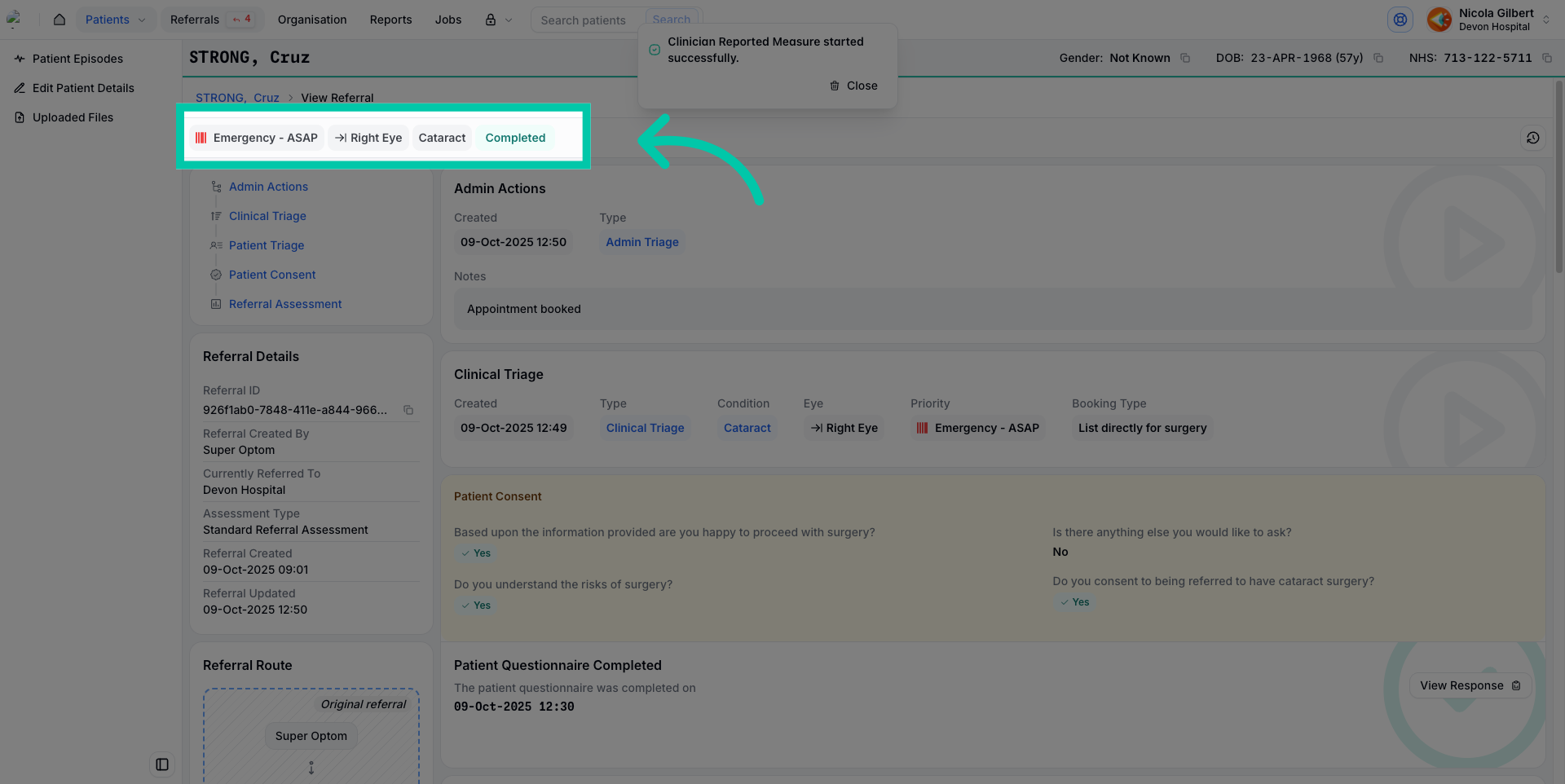Click the List directly for surgery value
Image resolution: width=1565 pixels, height=784 pixels.
pyautogui.click(x=1142, y=428)
